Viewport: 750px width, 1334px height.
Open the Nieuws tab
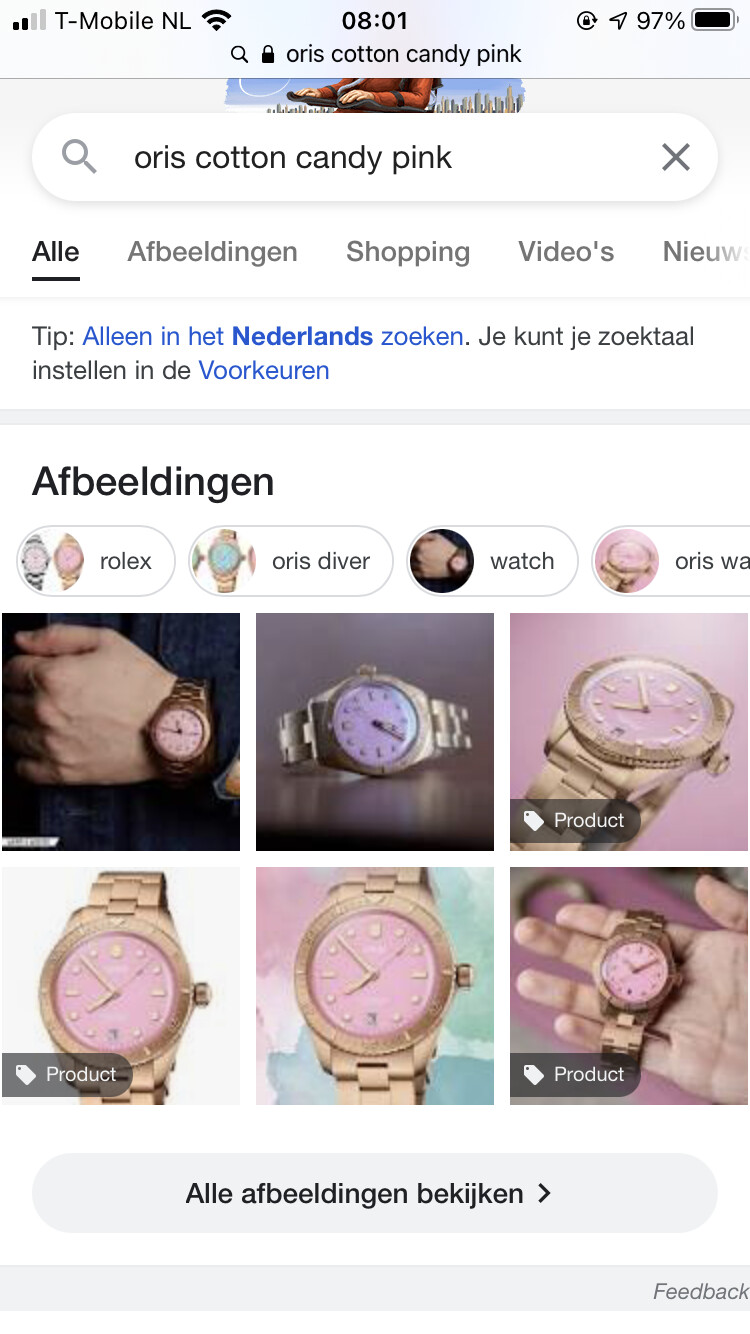click(x=706, y=252)
